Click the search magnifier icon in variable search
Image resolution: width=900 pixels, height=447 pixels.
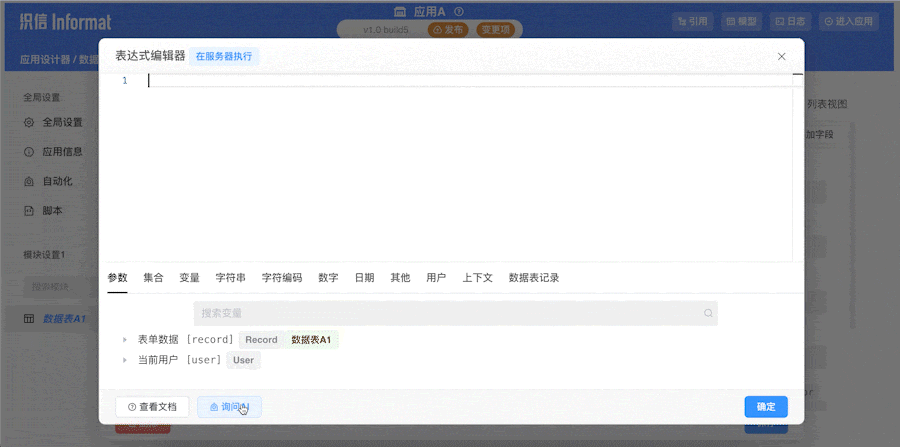(708, 313)
